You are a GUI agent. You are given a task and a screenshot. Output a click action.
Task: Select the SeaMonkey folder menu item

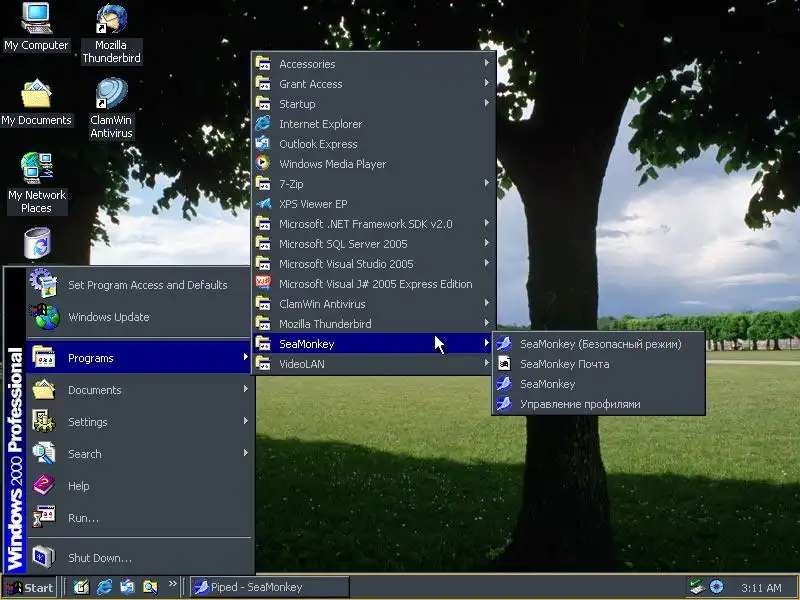tap(373, 343)
